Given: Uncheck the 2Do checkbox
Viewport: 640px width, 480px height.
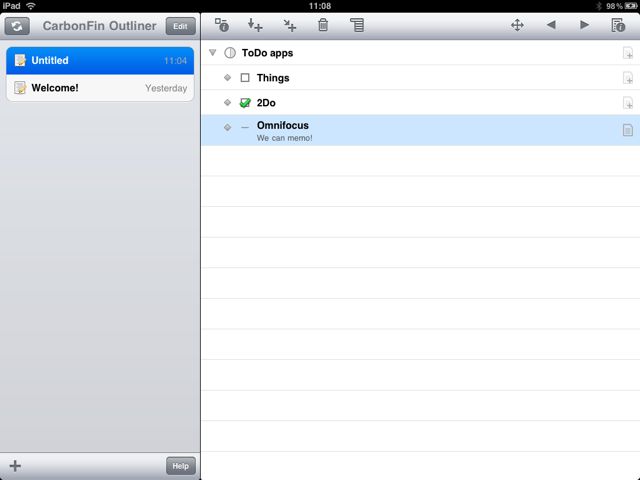Looking at the screenshot, I should pyautogui.click(x=245, y=102).
